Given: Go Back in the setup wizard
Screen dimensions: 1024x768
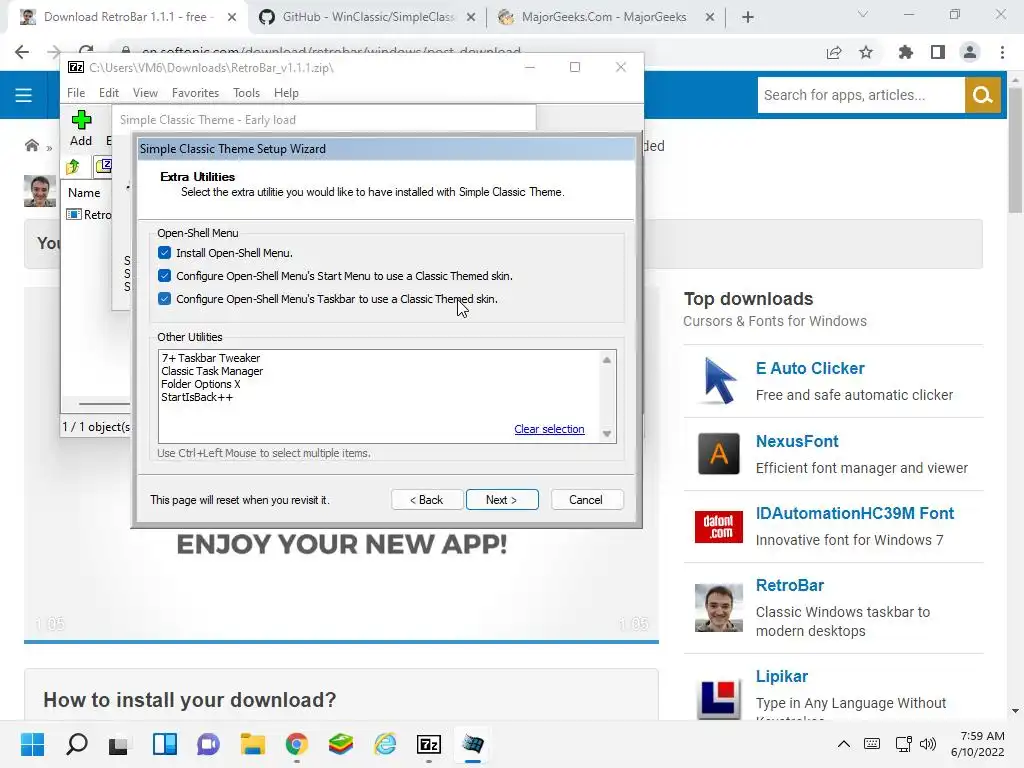Looking at the screenshot, I should coord(427,500).
